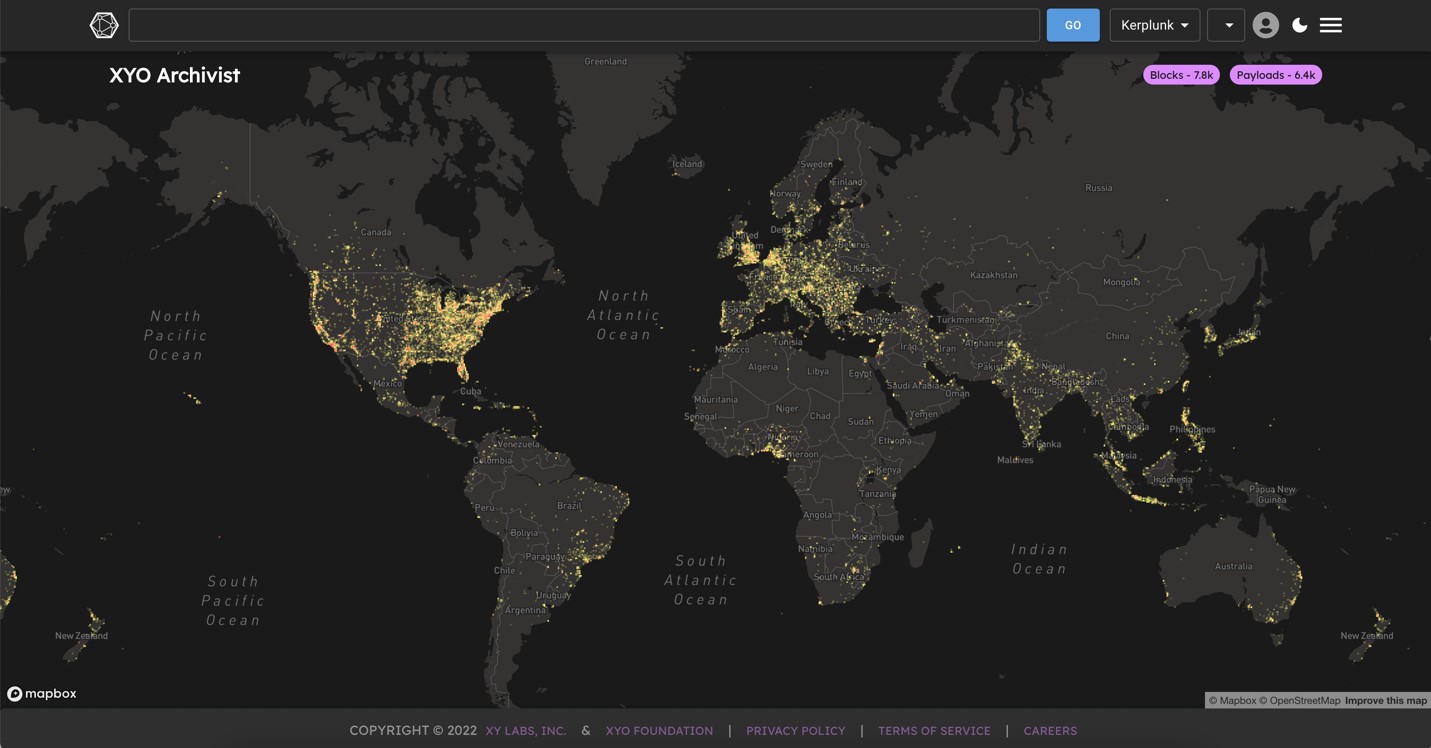This screenshot has height=748, width=1431.
Task: Click the Blocks - 7.8k chip
Action: pos(1181,75)
